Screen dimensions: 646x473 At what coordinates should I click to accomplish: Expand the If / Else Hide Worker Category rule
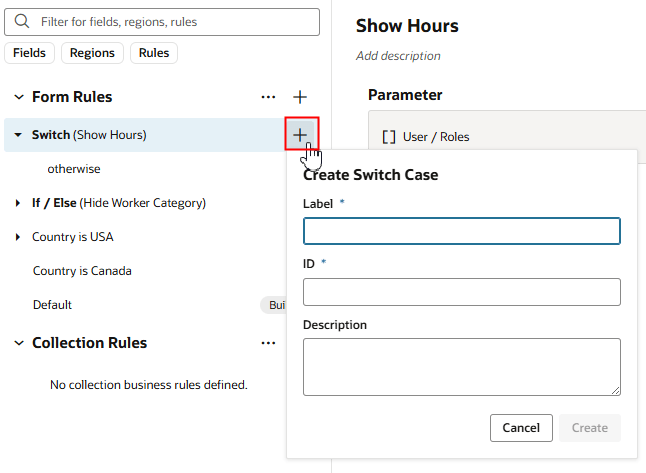pos(18,203)
